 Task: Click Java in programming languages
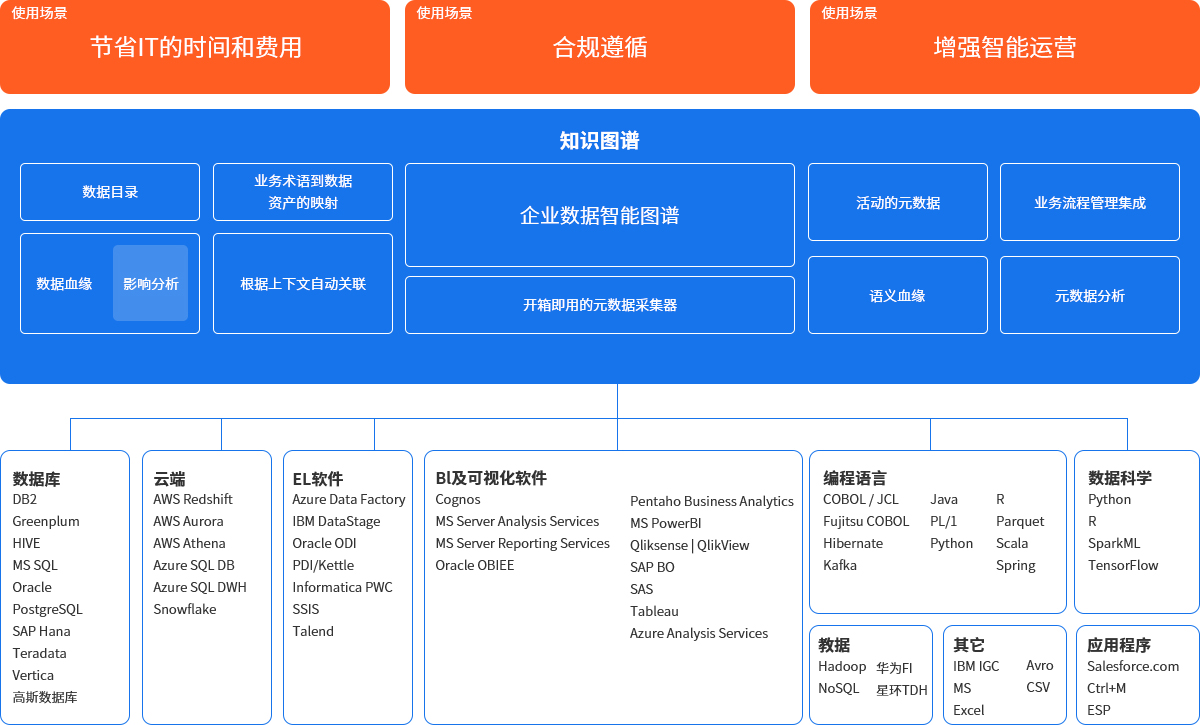944,499
